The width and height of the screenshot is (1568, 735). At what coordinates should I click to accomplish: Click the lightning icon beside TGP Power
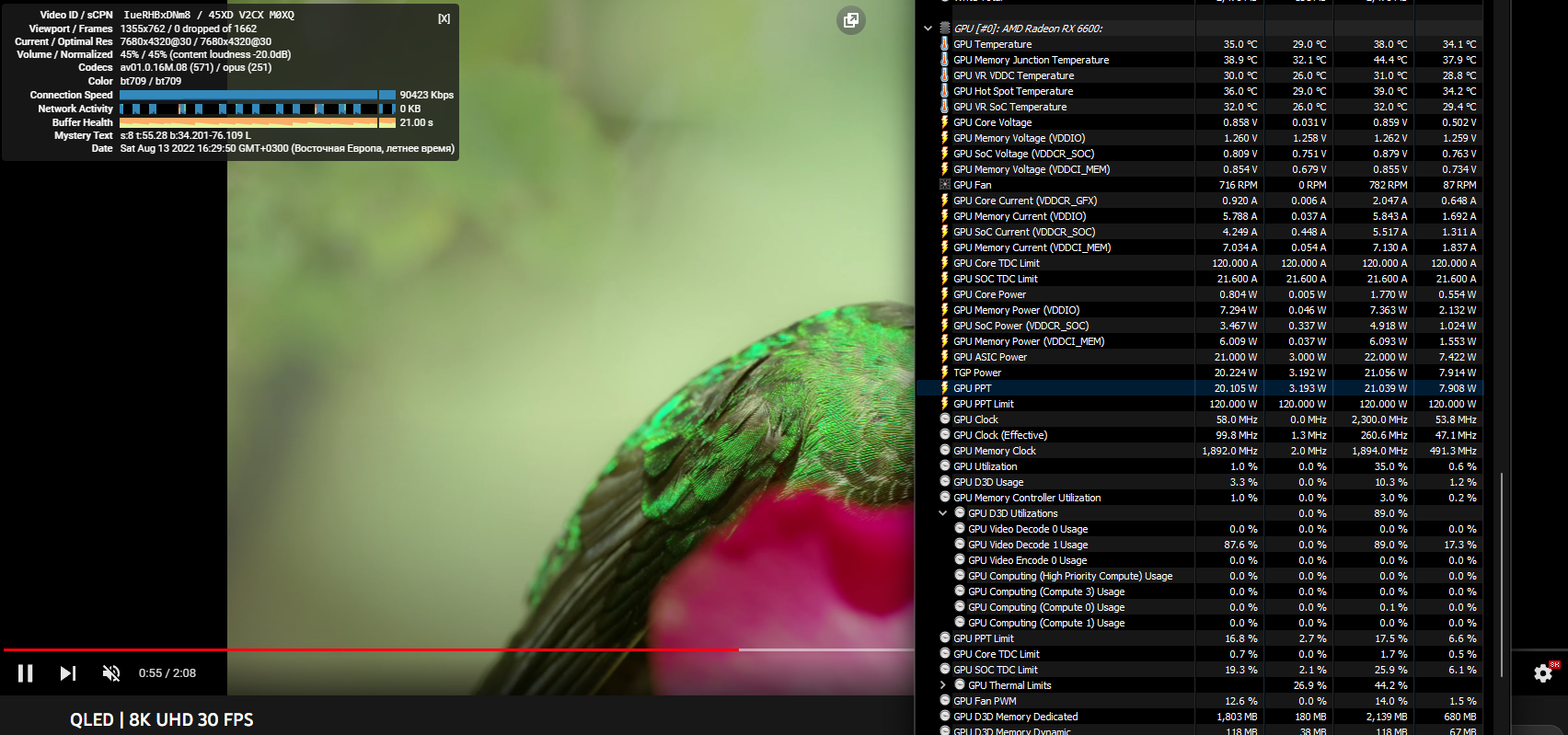click(x=944, y=373)
